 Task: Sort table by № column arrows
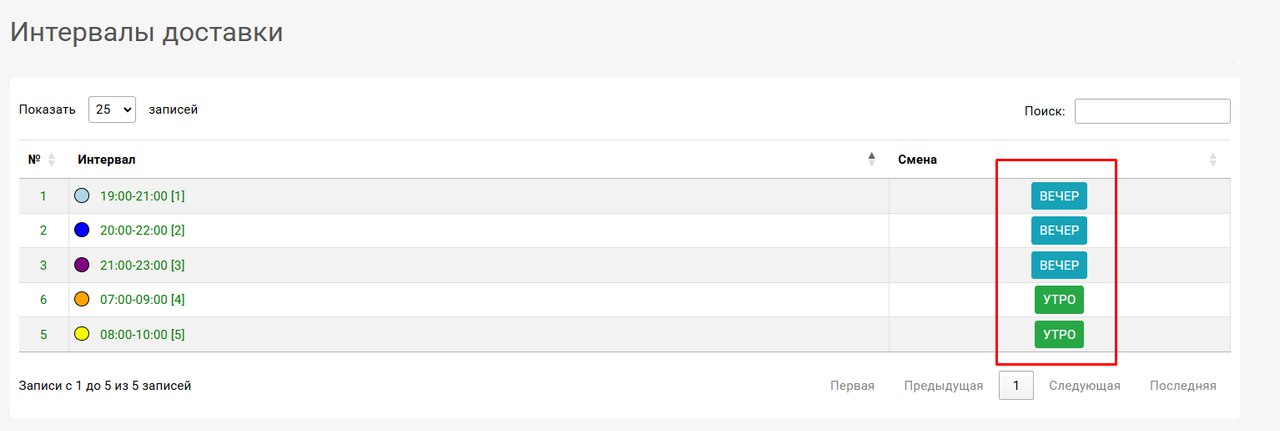point(52,160)
